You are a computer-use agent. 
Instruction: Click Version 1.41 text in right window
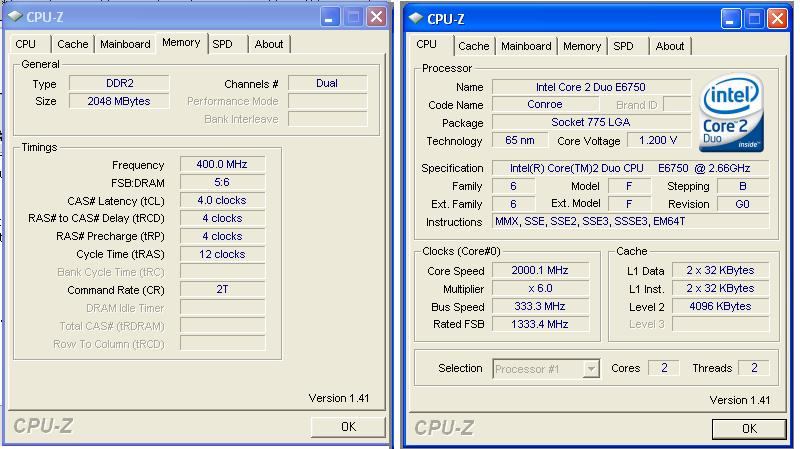pyautogui.click(x=740, y=400)
